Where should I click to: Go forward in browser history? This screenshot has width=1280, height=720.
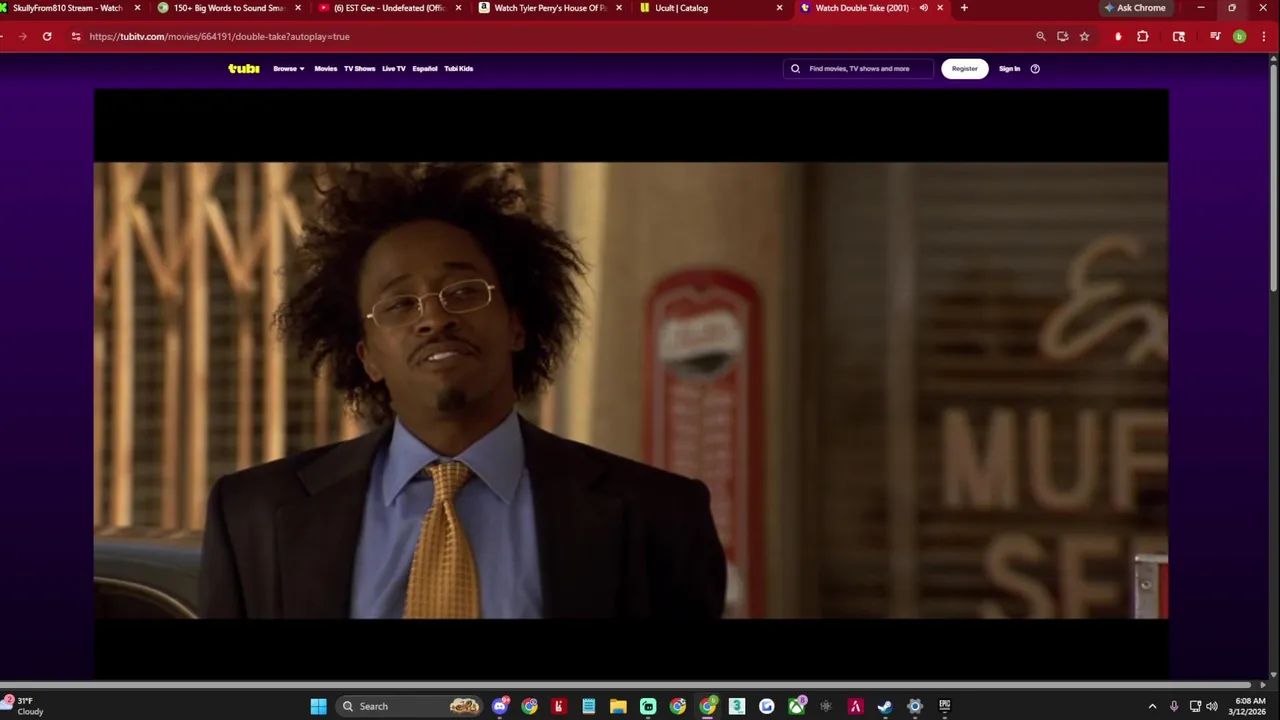tap(22, 36)
